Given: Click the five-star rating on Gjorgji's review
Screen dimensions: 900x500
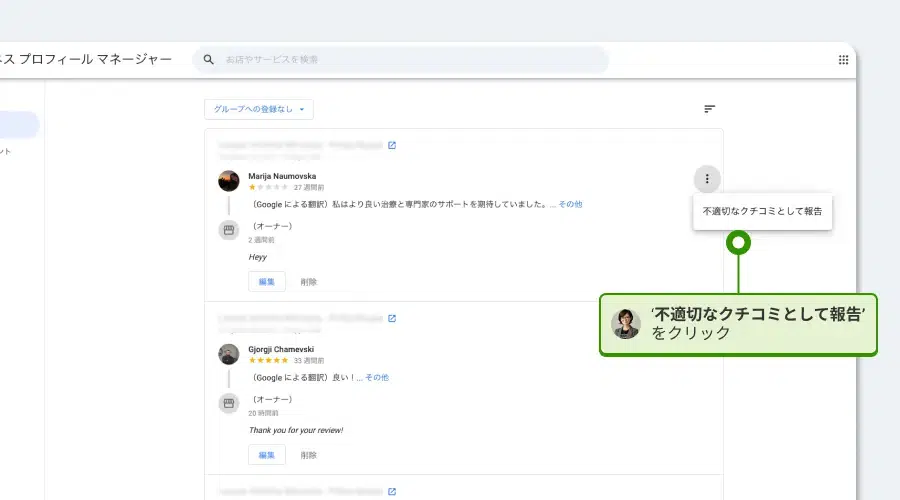Looking at the screenshot, I should tap(268, 361).
